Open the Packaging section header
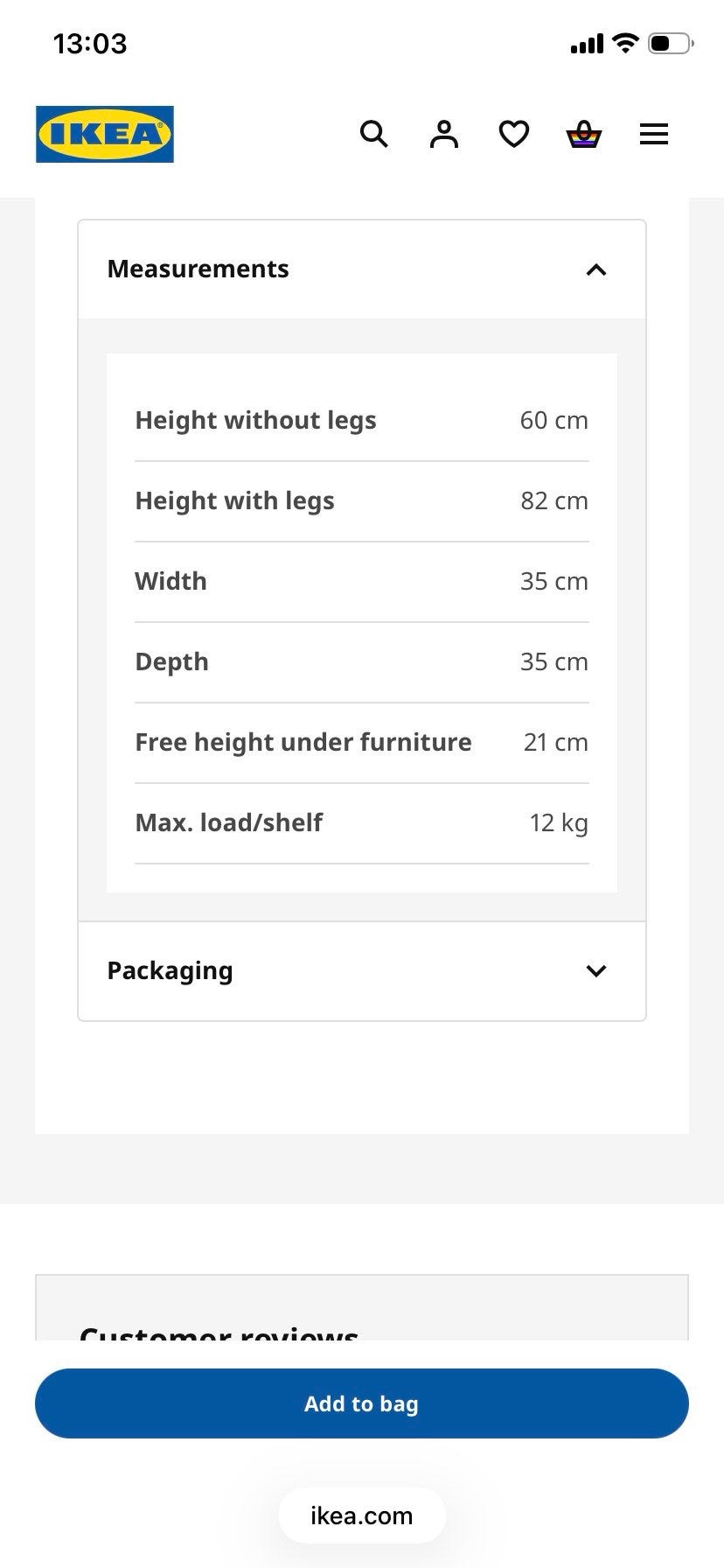This screenshot has height=1568, width=724. [x=362, y=971]
